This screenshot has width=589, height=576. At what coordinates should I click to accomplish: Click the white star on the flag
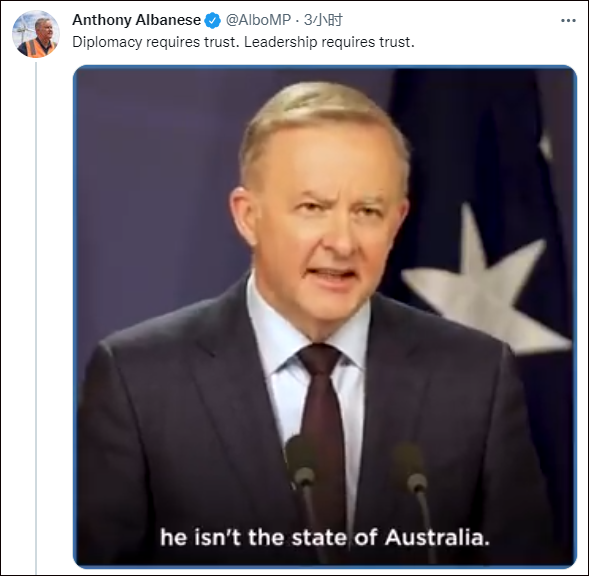pyautogui.click(x=486, y=284)
